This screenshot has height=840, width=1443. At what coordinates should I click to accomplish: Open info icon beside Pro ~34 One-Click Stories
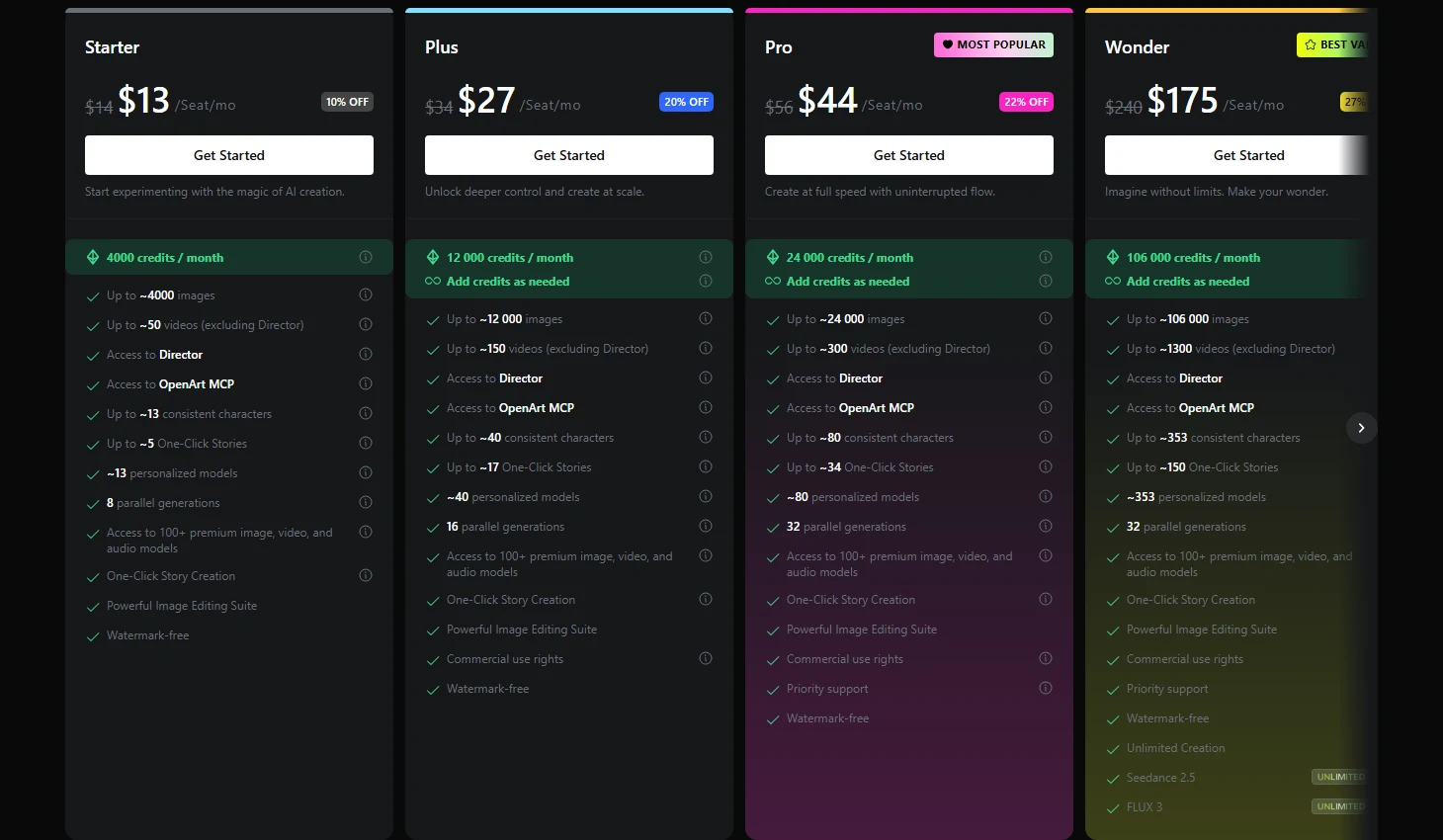pyautogui.click(x=1046, y=466)
